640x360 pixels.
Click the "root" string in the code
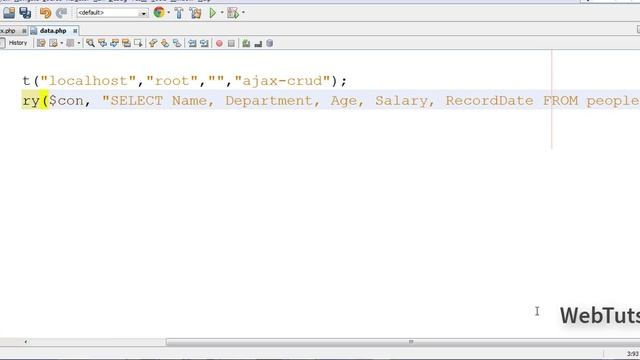pos(172,81)
